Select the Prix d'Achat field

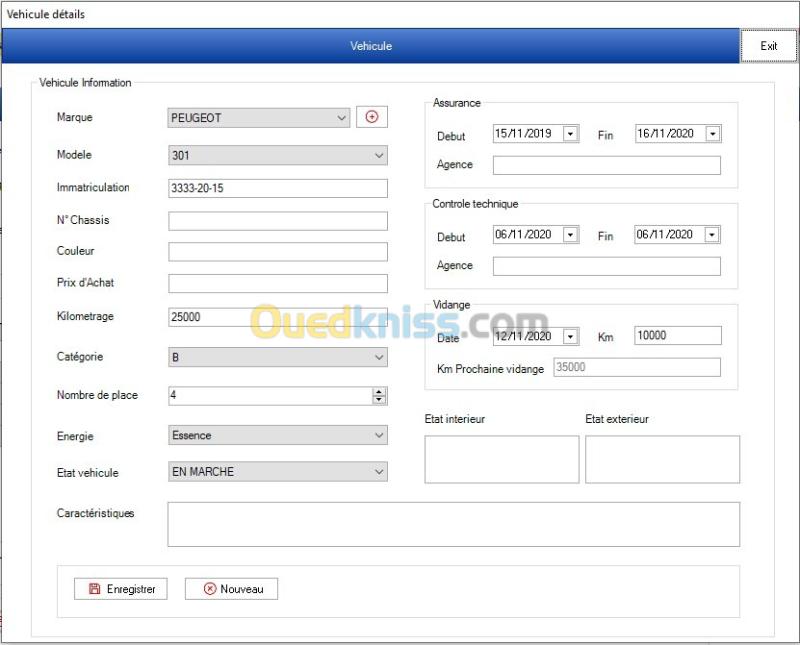point(278,283)
